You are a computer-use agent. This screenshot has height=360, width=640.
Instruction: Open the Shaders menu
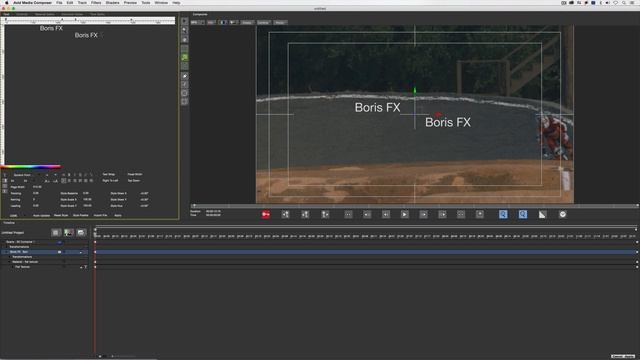pos(112,2)
